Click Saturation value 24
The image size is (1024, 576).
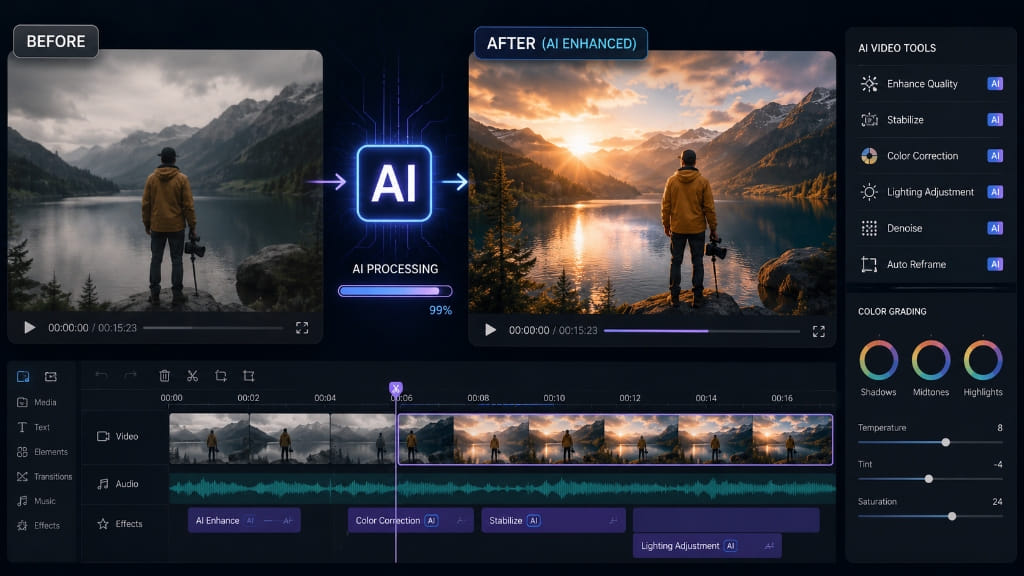(x=997, y=502)
